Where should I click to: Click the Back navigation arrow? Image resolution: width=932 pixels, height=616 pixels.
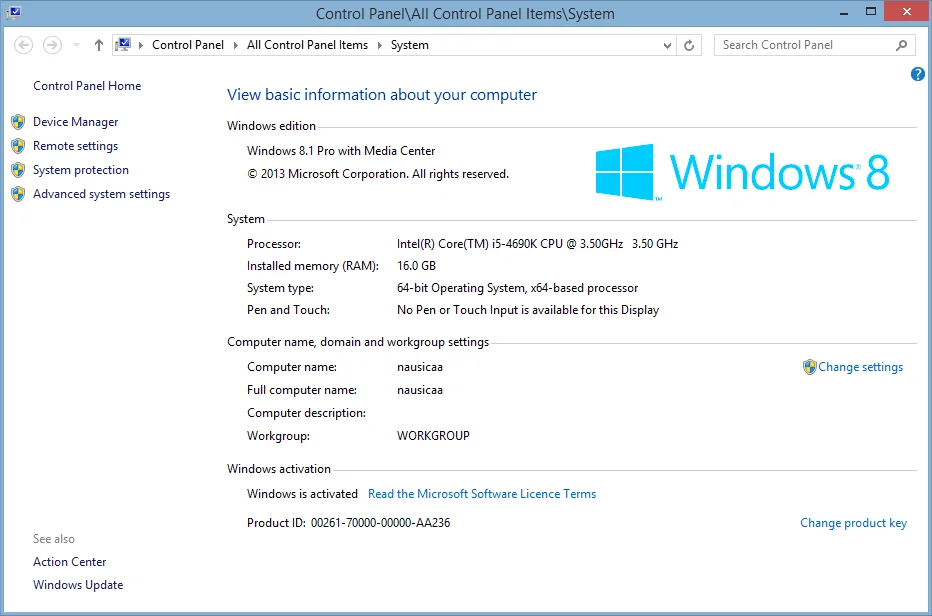click(24, 45)
